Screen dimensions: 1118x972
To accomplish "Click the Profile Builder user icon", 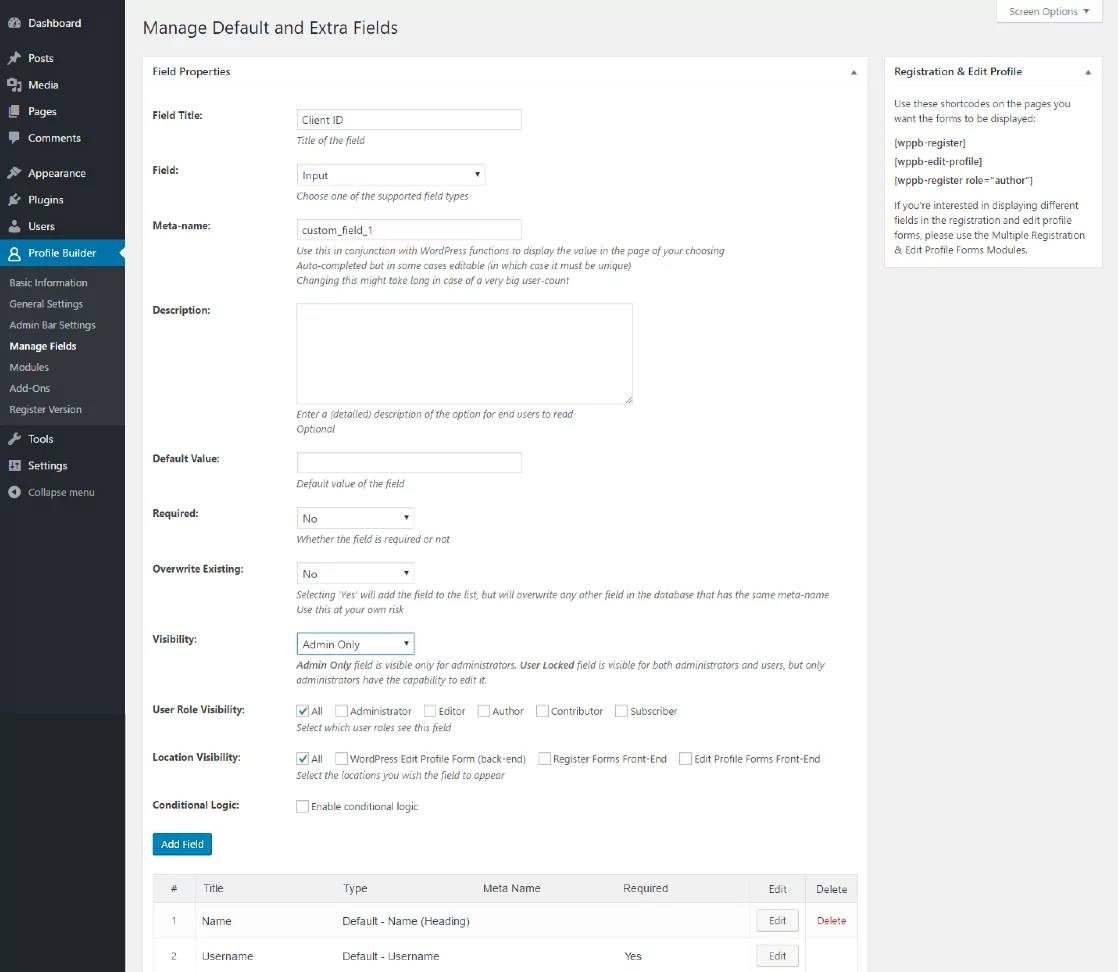I will click(14, 253).
